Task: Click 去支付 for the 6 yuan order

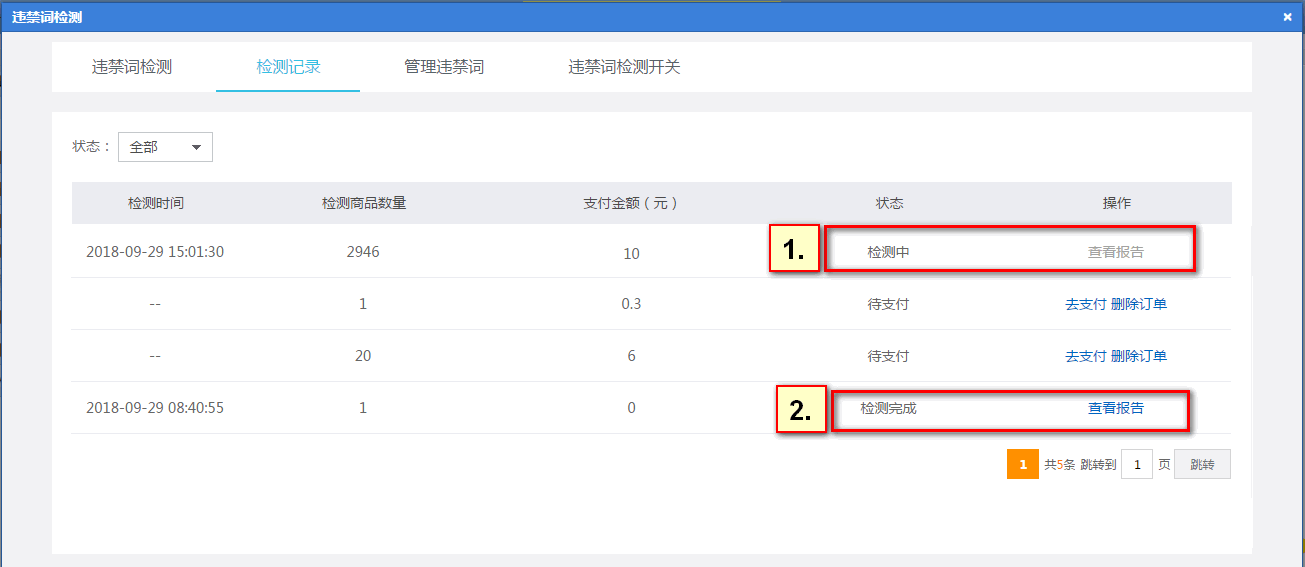Action: (1086, 356)
